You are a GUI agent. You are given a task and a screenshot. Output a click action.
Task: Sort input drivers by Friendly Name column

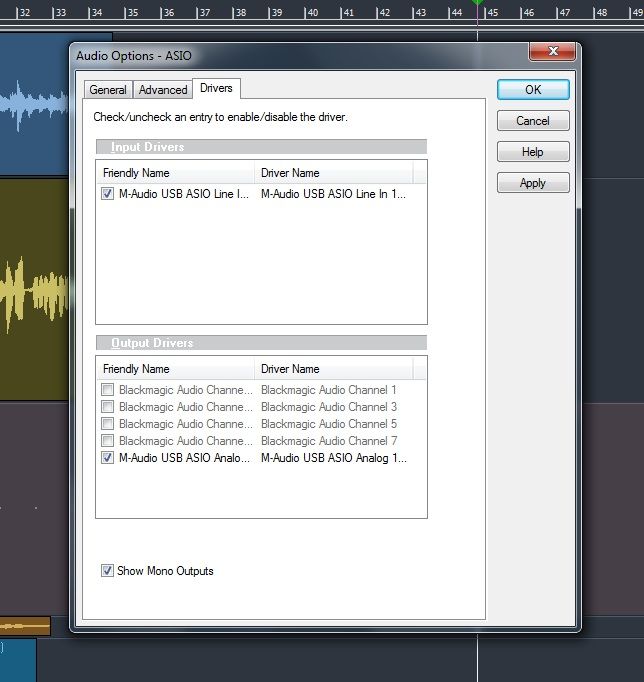click(175, 173)
